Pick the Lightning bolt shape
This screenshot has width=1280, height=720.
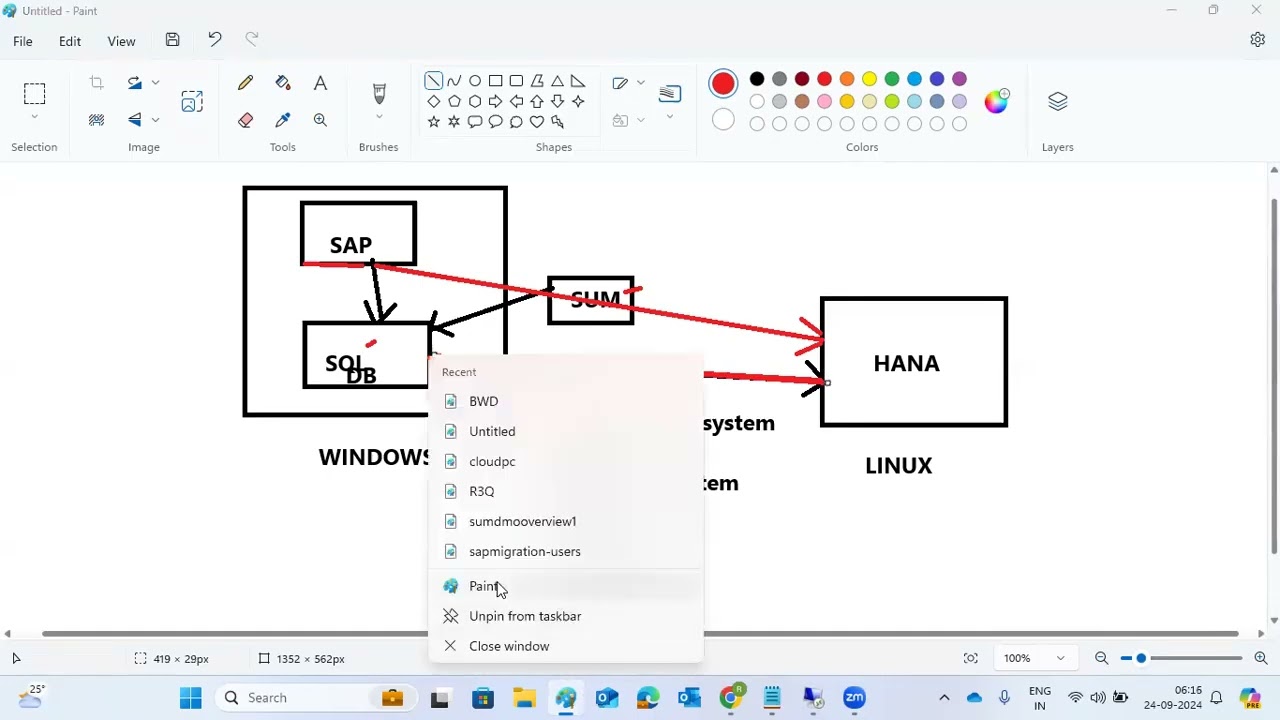[557, 122]
